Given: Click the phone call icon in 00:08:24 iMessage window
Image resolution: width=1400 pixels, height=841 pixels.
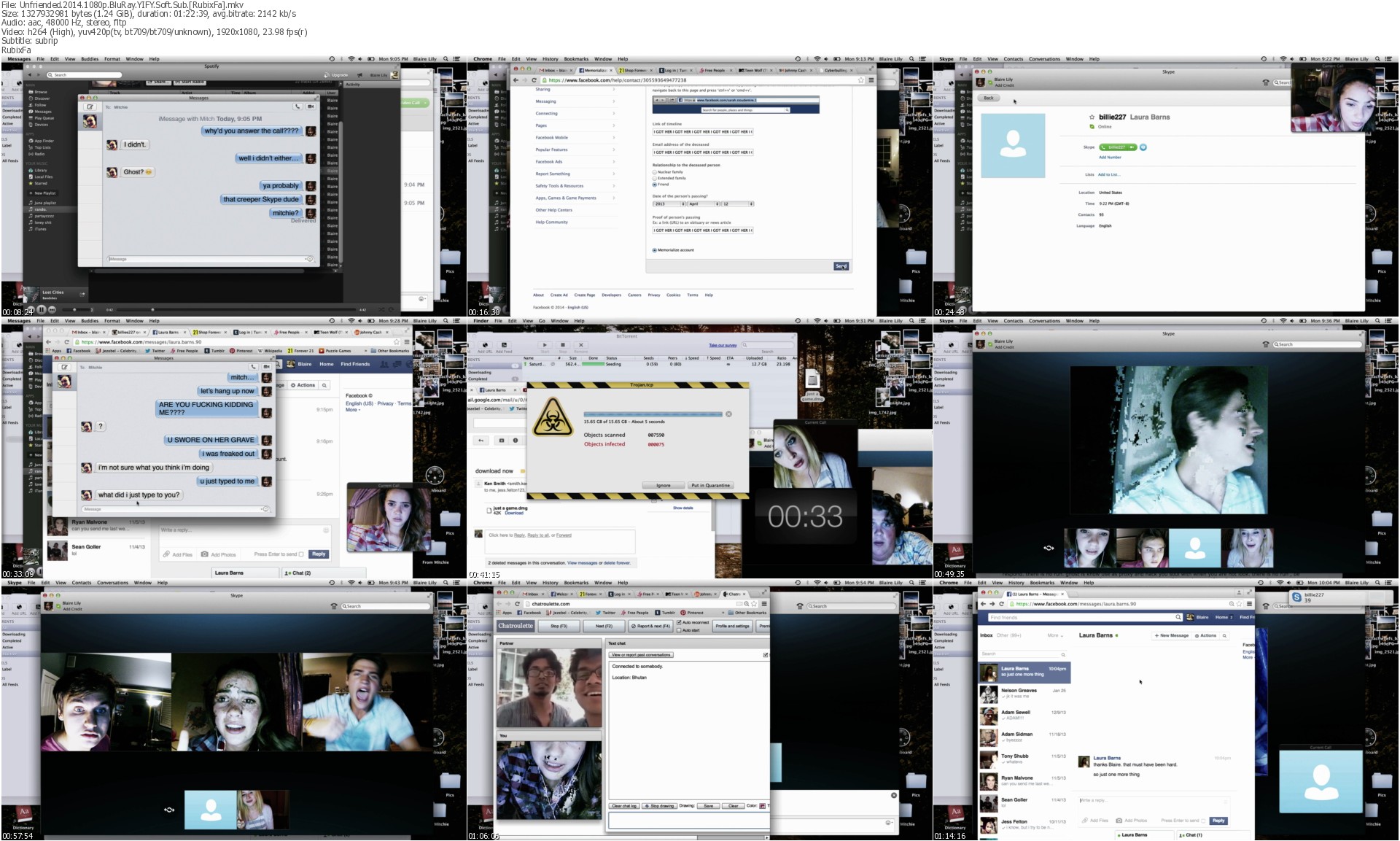Looking at the screenshot, I should [297, 106].
